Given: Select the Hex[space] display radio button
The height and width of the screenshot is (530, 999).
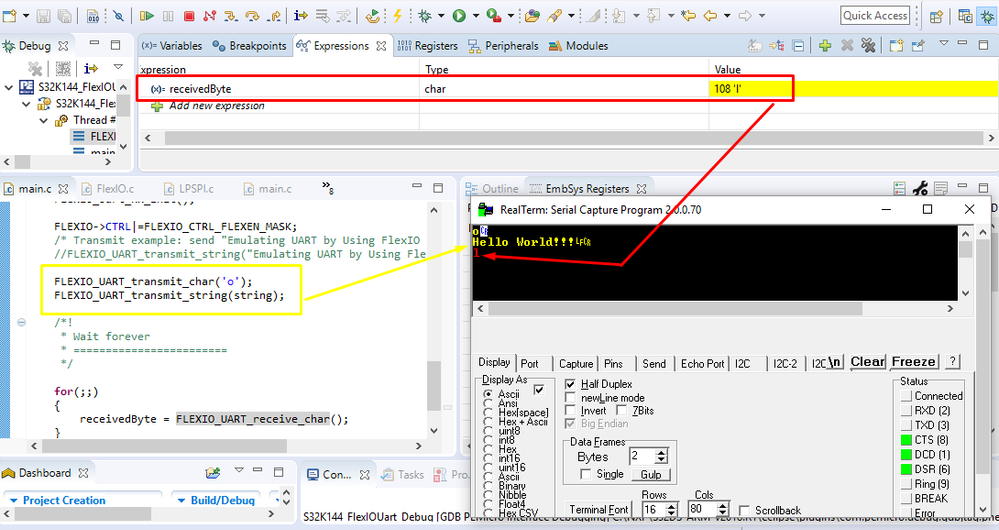Looking at the screenshot, I should tap(489, 413).
